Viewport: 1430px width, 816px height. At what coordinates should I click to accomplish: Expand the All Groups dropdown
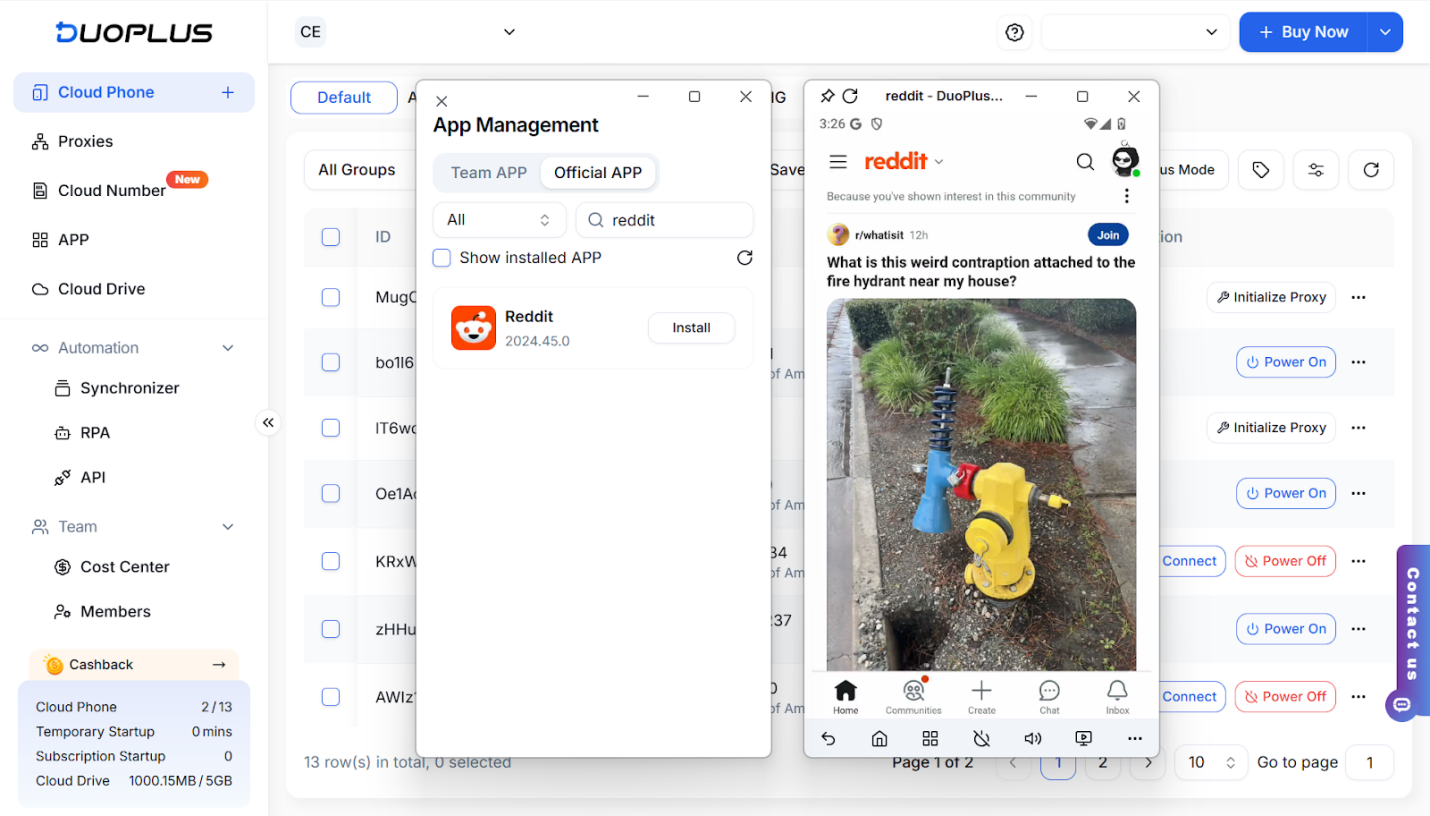(x=357, y=170)
